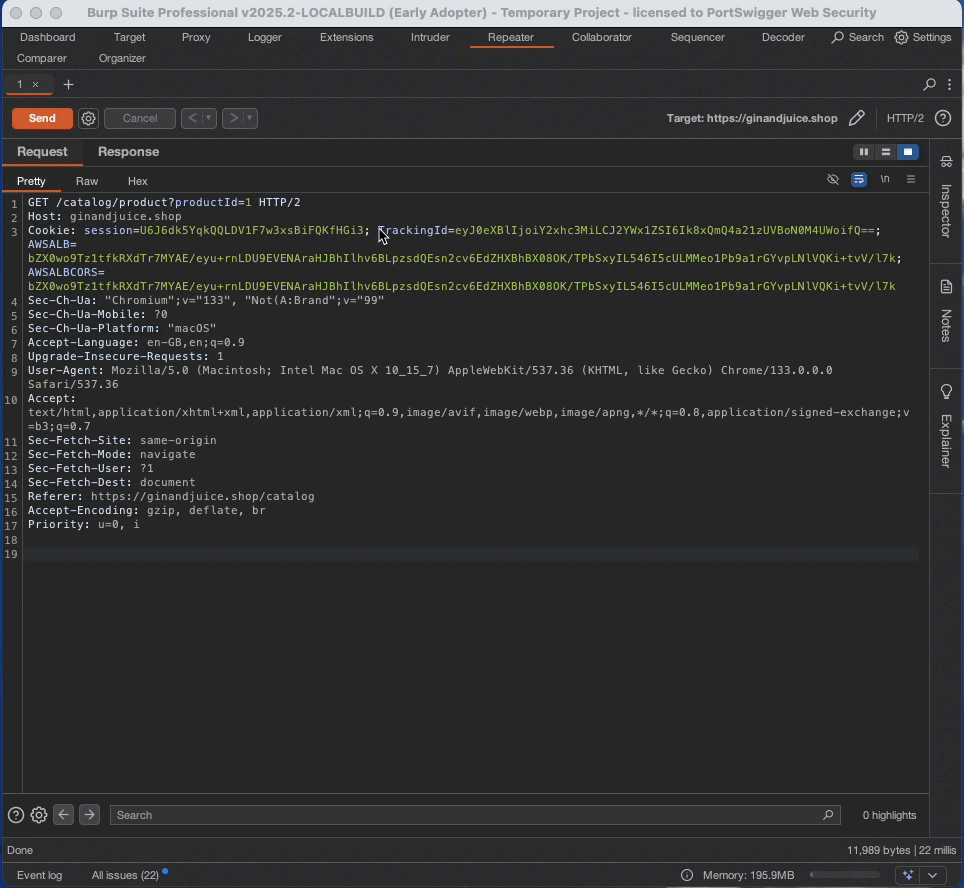Click the orange Send button
The width and height of the screenshot is (964, 888).
click(x=42, y=118)
